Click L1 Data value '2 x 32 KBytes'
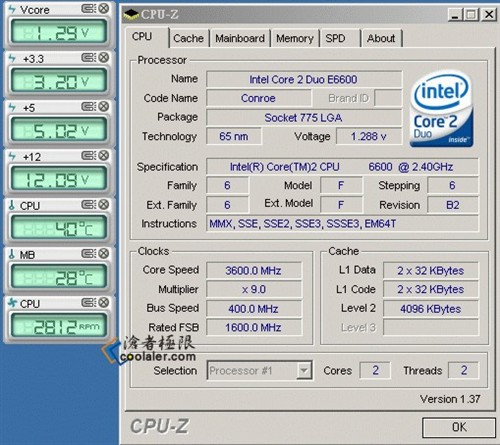The width and height of the screenshot is (500, 445). coord(430,270)
